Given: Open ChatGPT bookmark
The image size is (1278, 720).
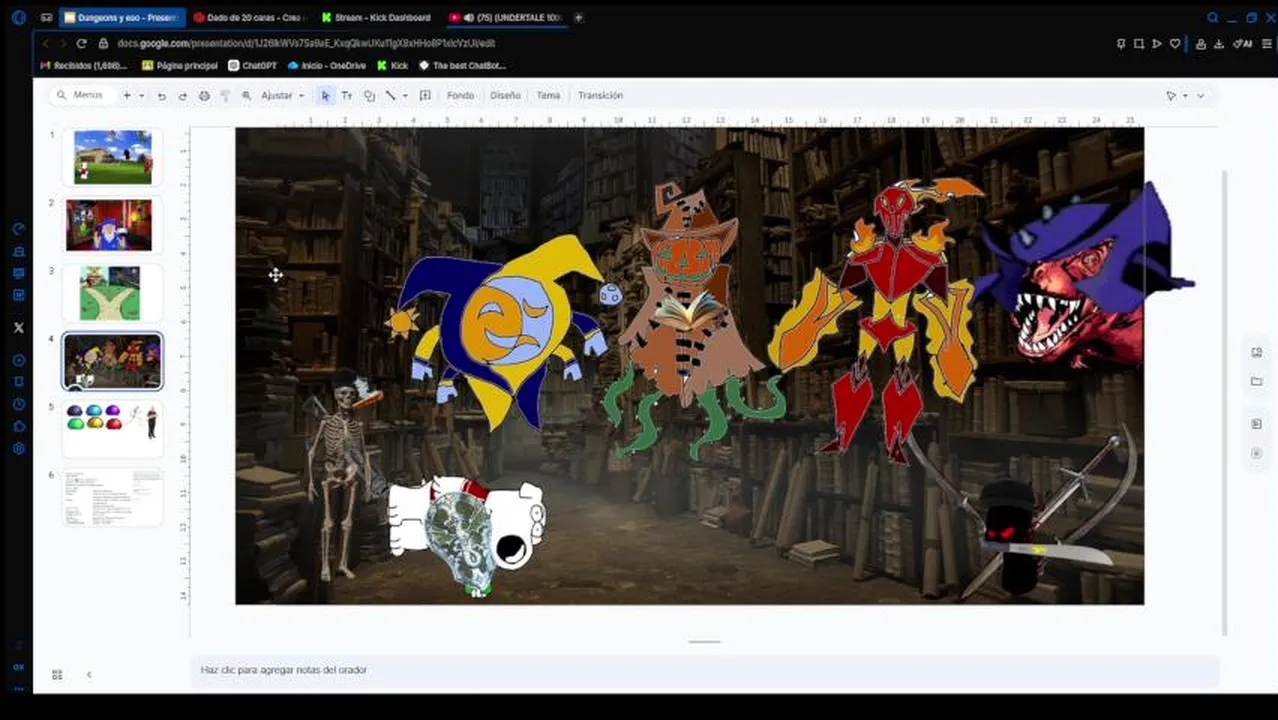Looking at the screenshot, I should click(253, 66).
